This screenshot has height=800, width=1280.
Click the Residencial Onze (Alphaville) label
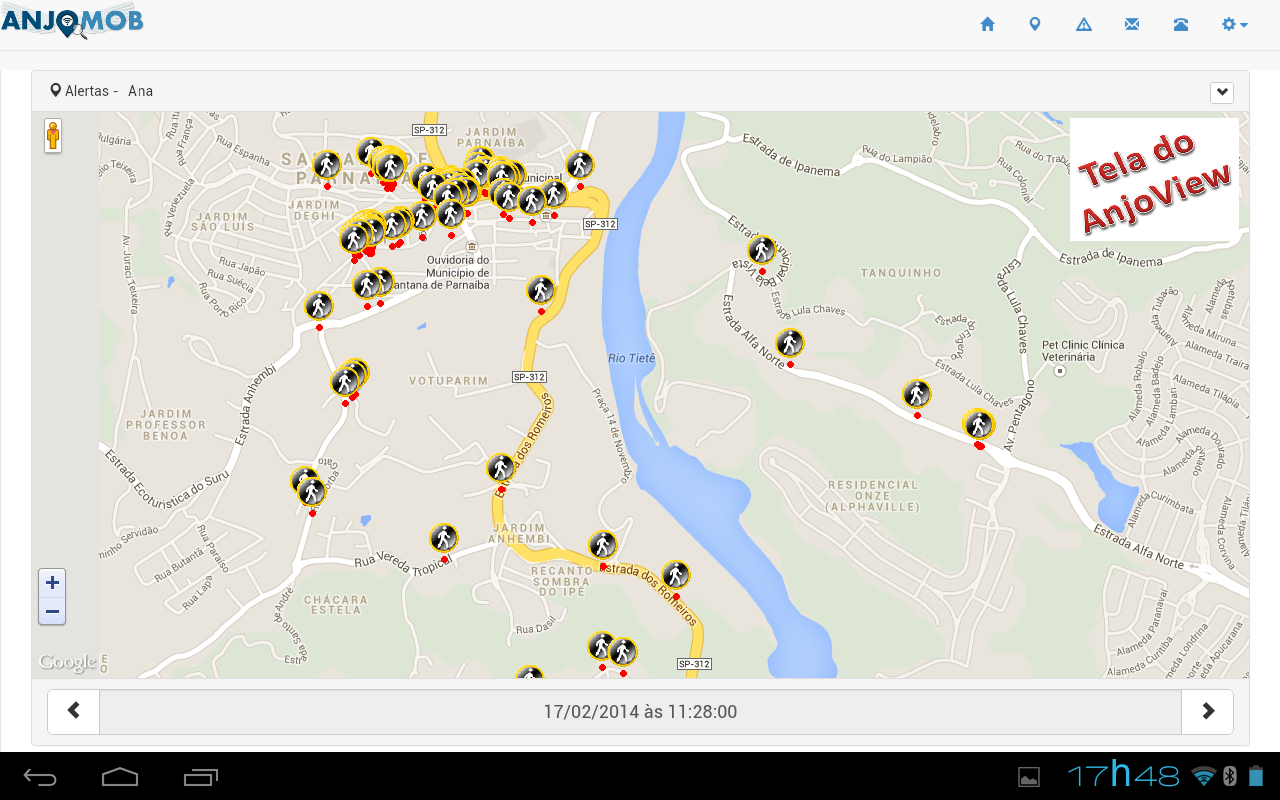point(873,496)
